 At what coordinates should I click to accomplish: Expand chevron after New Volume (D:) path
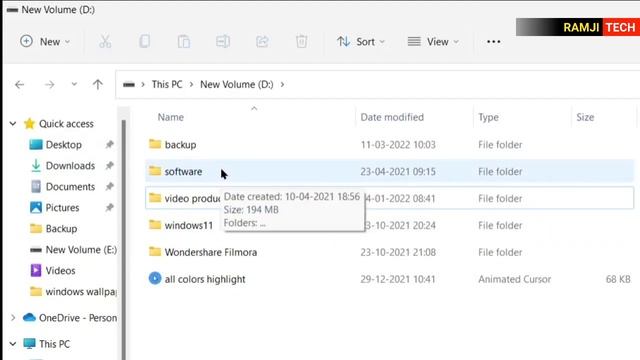tap(282, 84)
